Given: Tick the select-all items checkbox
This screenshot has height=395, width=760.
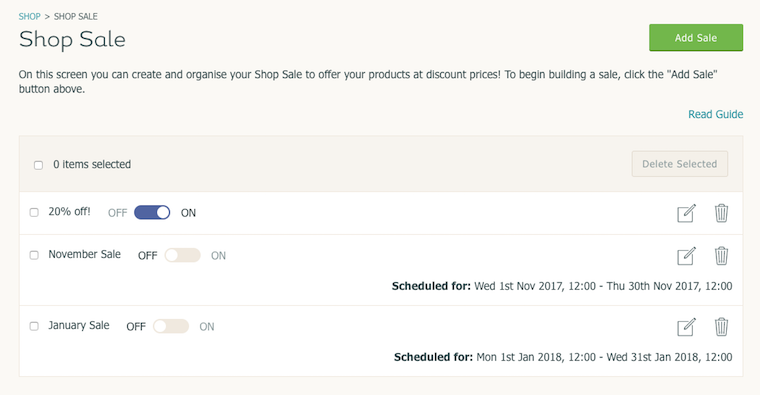Looking at the screenshot, I should [38, 165].
